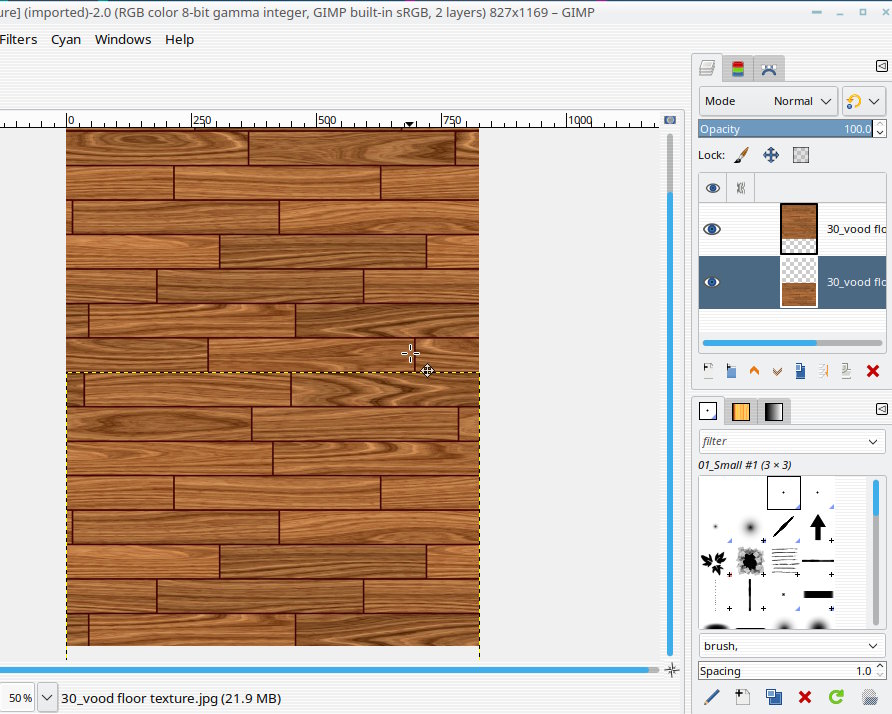Screen dimensions: 892x714
Task: Switch to the Channels tab
Action: (x=738, y=69)
